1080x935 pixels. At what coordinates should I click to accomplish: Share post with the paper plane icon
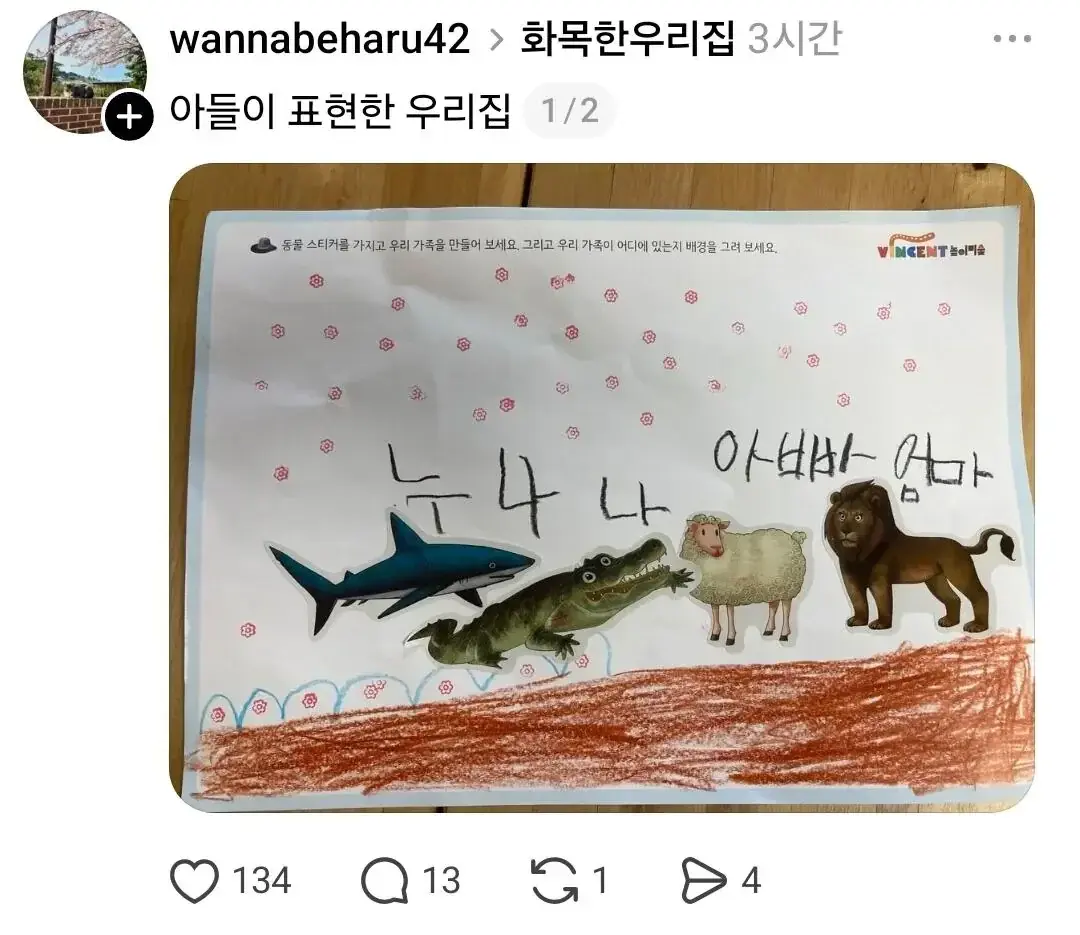pos(703,881)
